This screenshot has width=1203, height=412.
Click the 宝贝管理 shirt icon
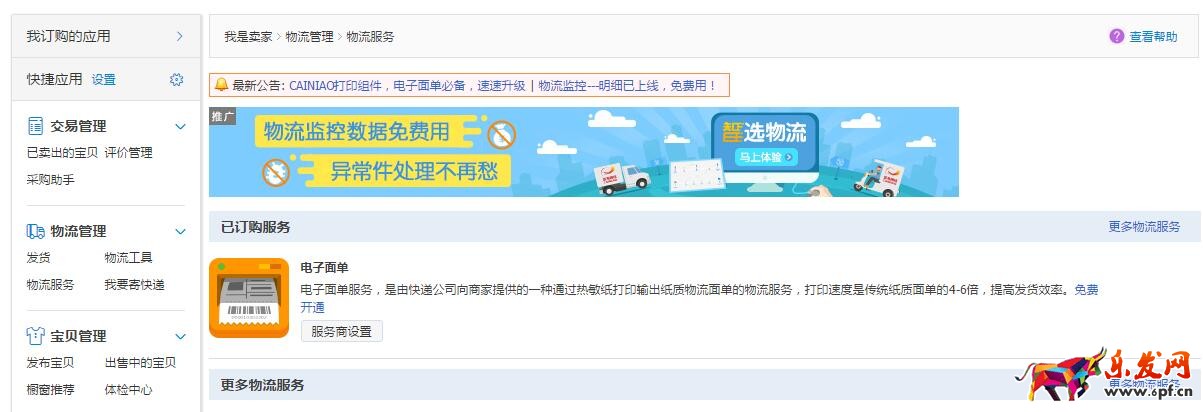coord(35,336)
